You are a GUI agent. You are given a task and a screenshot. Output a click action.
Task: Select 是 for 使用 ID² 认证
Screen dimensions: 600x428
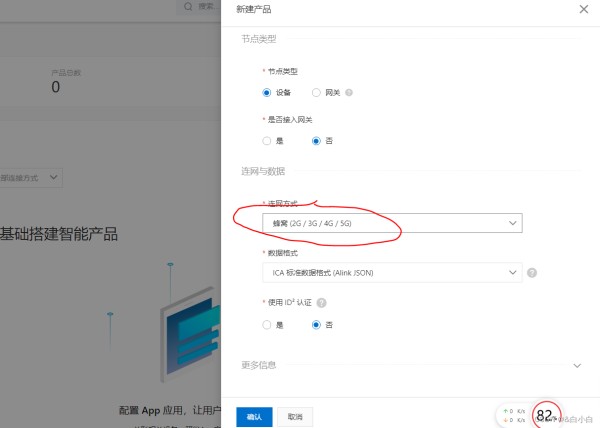[x=267, y=325]
